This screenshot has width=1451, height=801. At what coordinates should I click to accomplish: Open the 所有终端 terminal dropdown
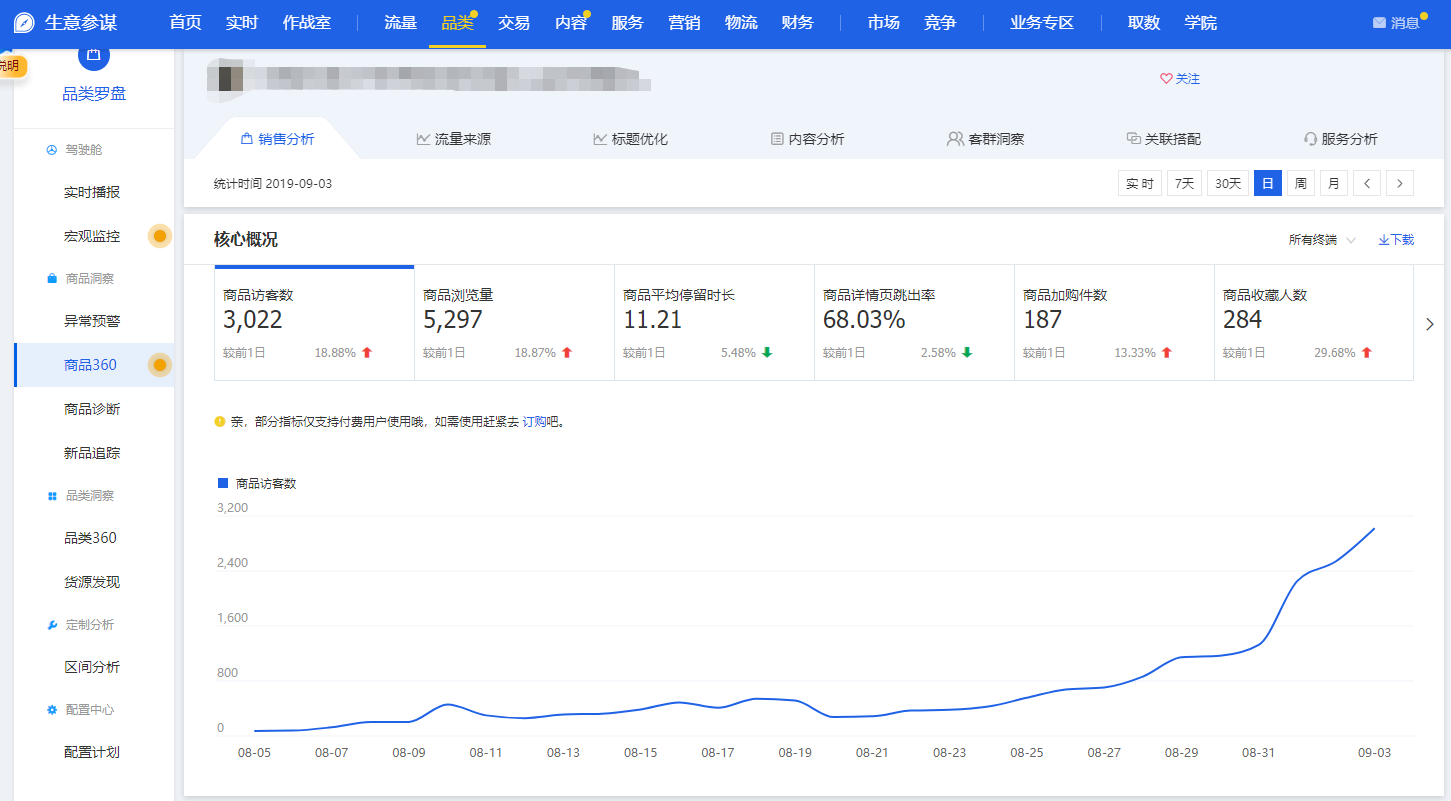pyautogui.click(x=1322, y=240)
